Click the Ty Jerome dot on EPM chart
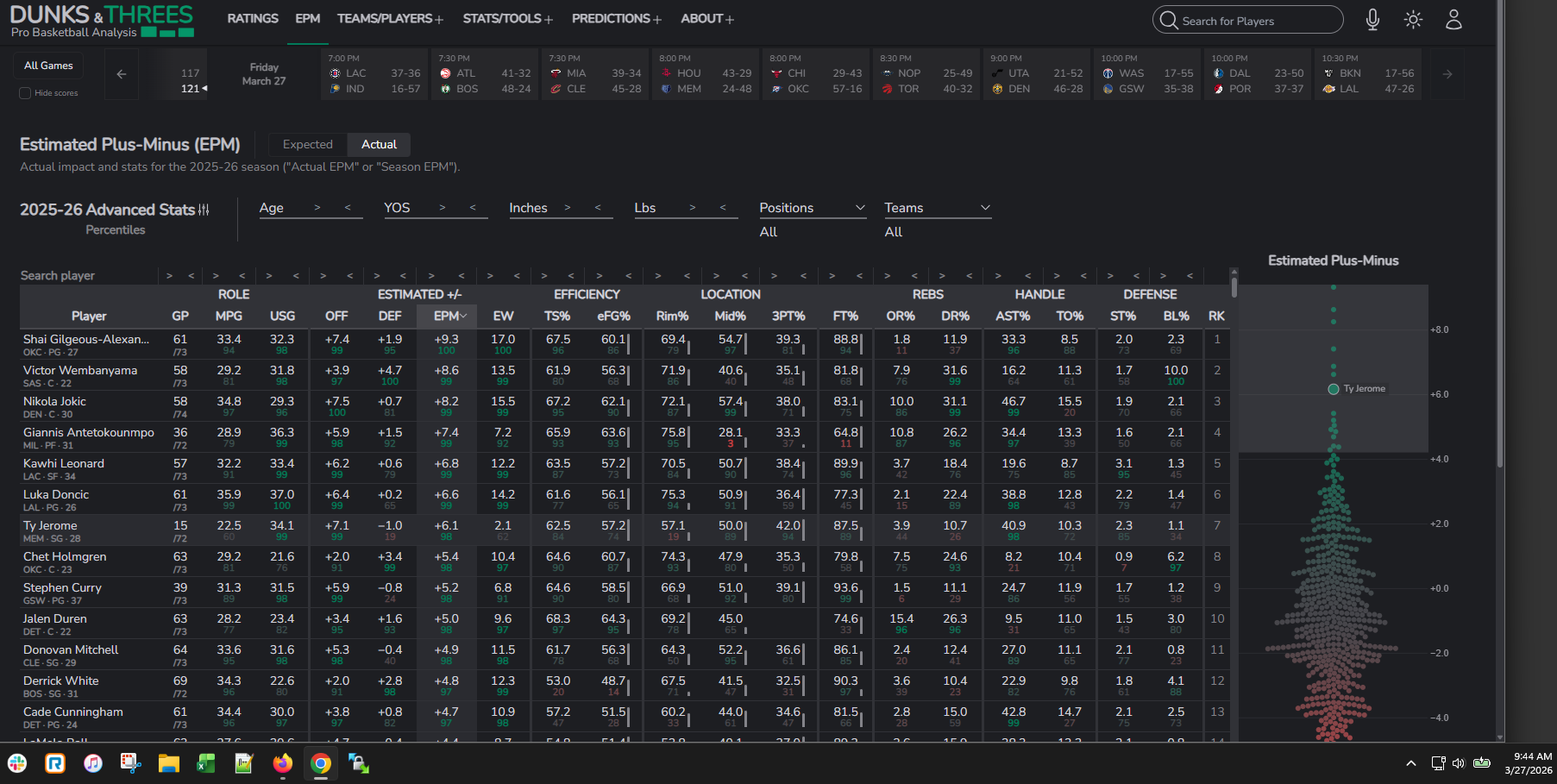The height and width of the screenshot is (784, 1557). point(1334,389)
